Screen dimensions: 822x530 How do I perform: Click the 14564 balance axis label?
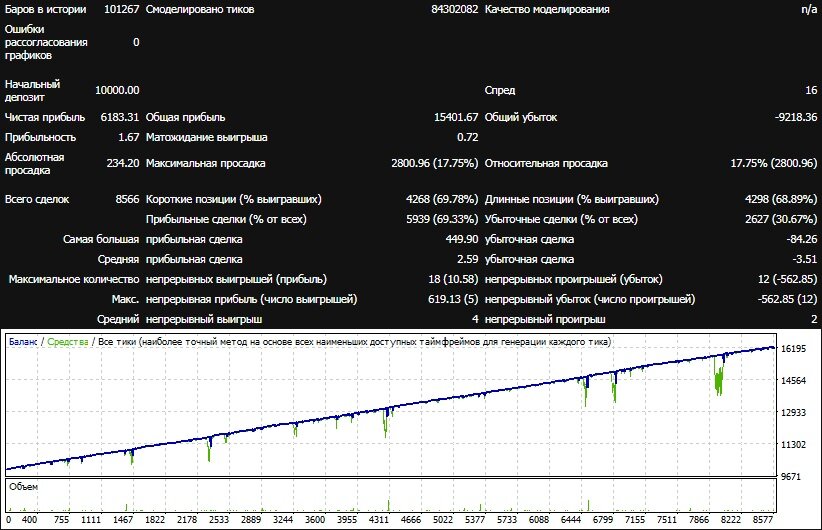(793, 381)
